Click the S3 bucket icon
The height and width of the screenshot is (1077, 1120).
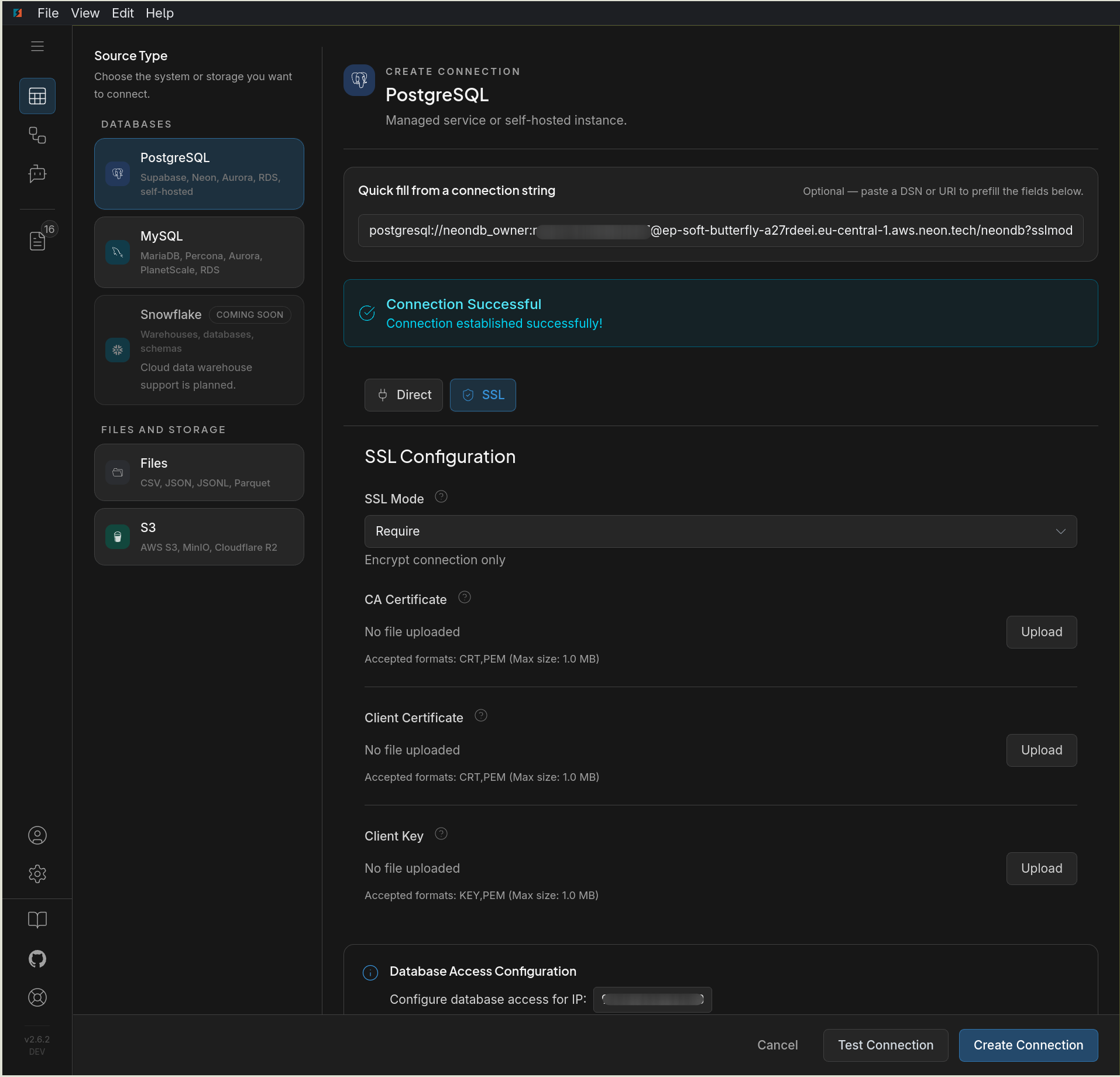pyautogui.click(x=118, y=537)
